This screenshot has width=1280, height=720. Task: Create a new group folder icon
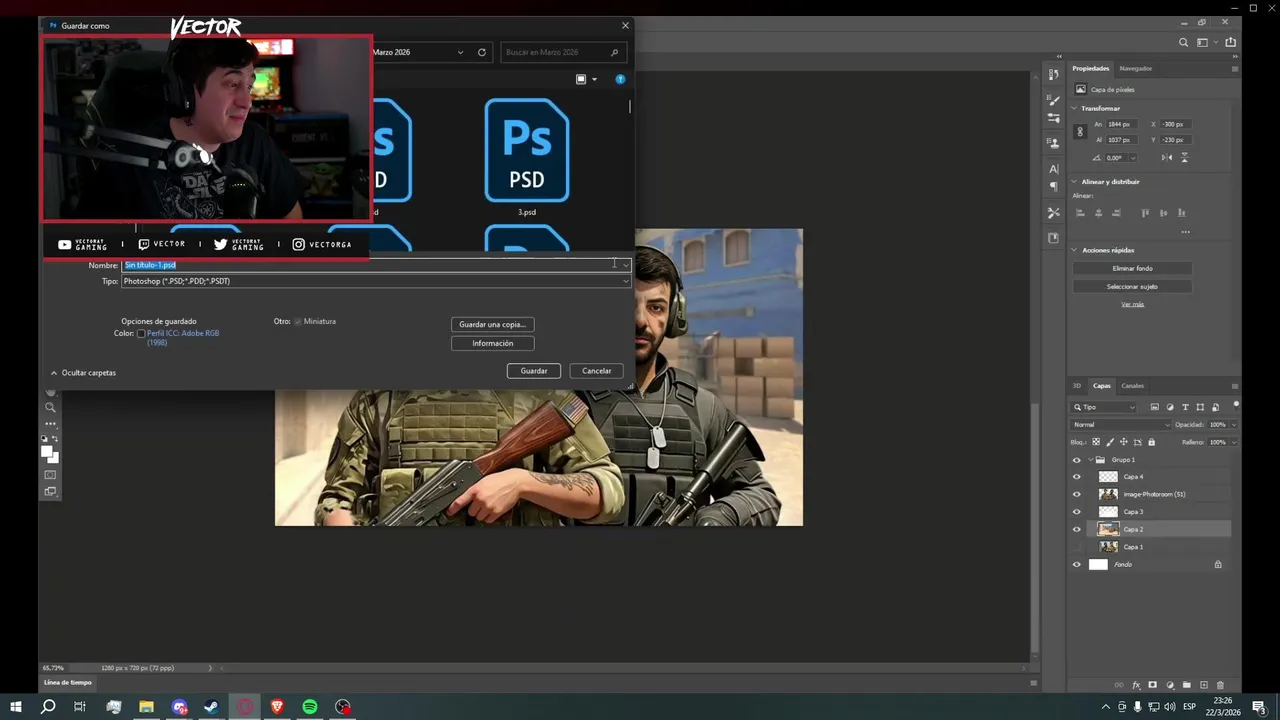1187,685
